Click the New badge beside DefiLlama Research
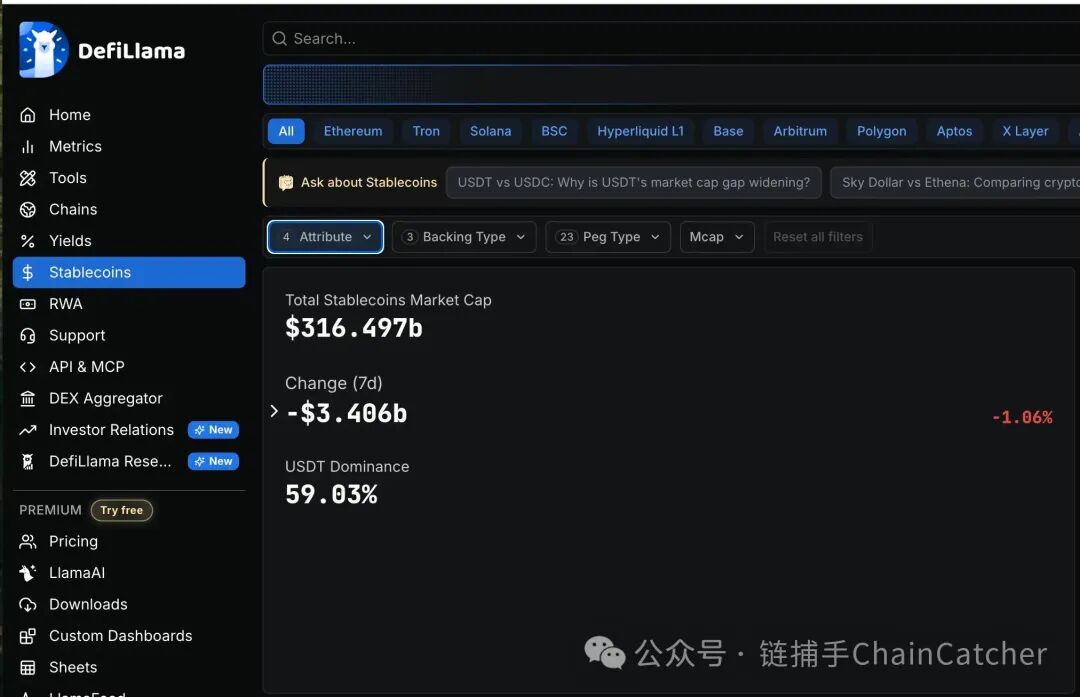The height and width of the screenshot is (697, 1080). click(214, 461)
